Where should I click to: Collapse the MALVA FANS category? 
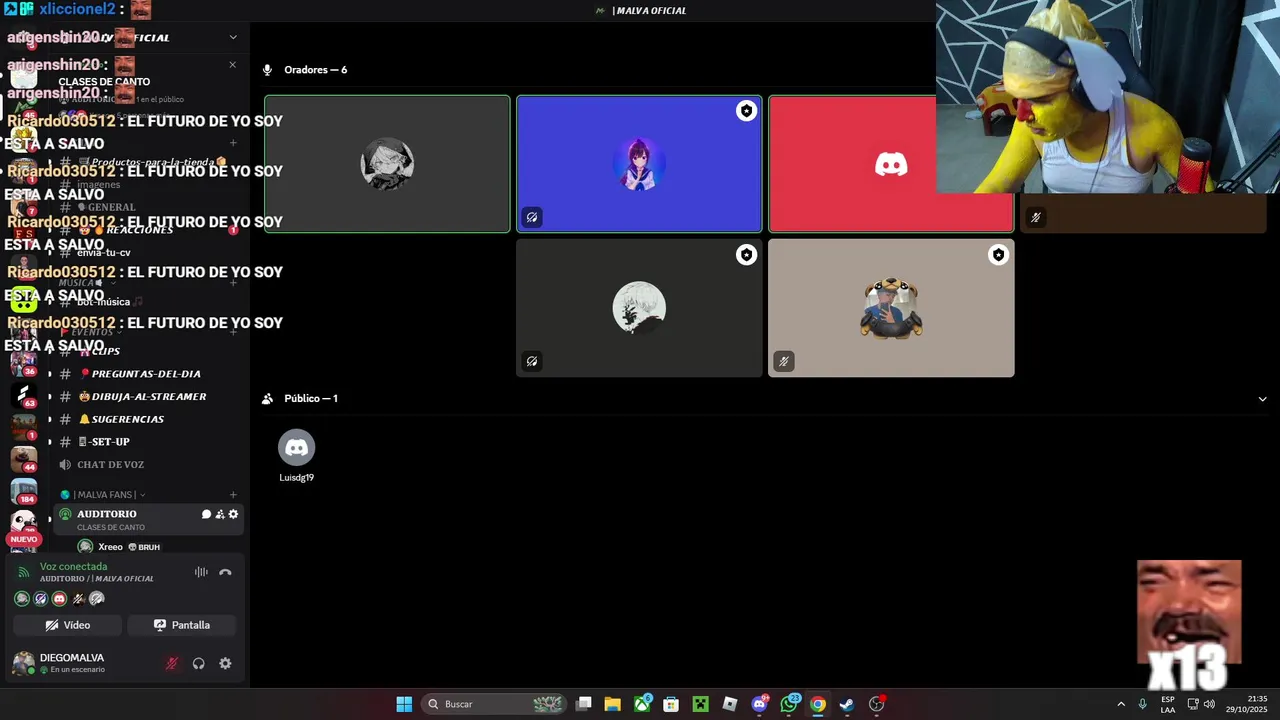(x=103, y=495)
